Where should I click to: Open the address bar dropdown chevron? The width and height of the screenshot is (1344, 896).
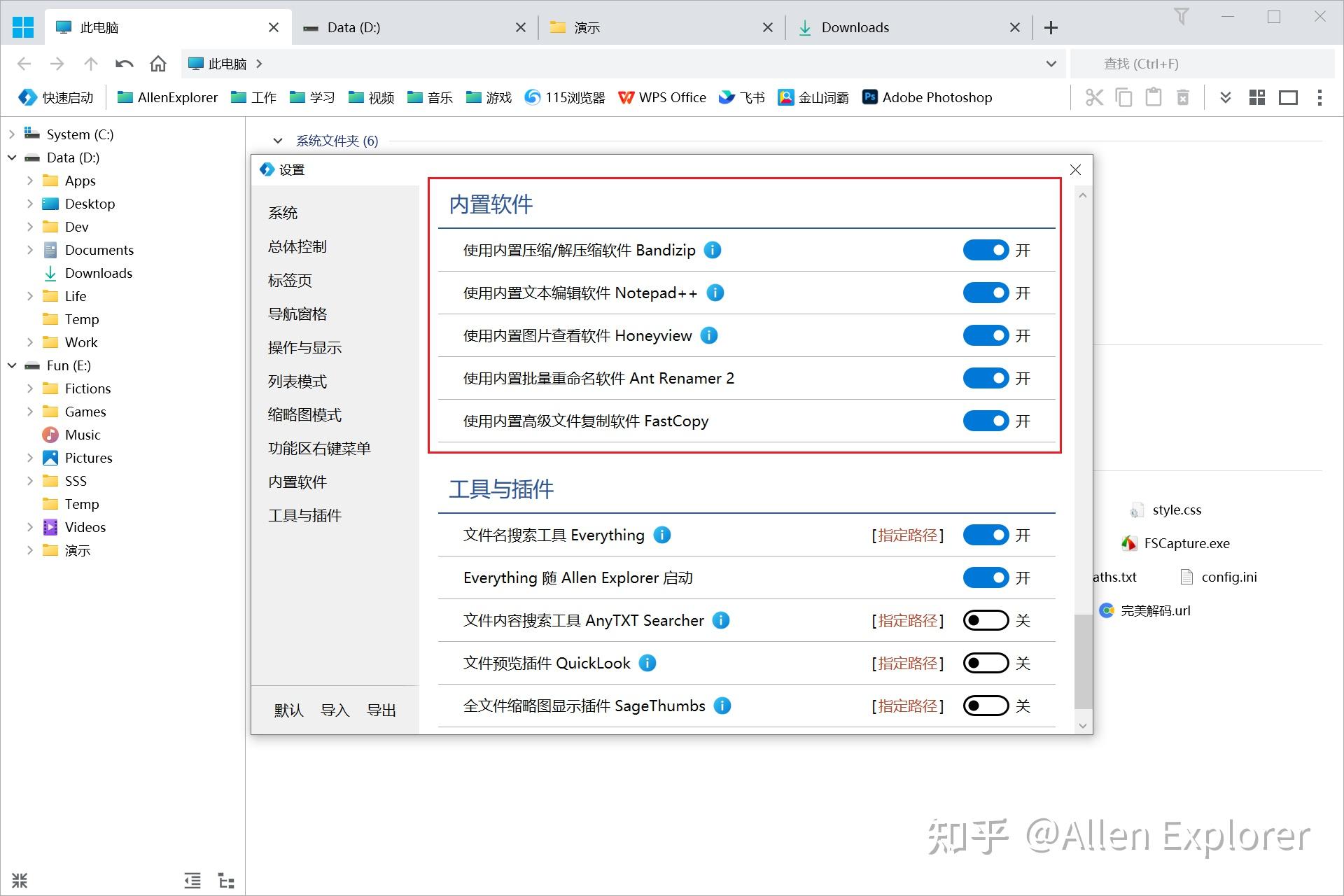(1050, 64)
